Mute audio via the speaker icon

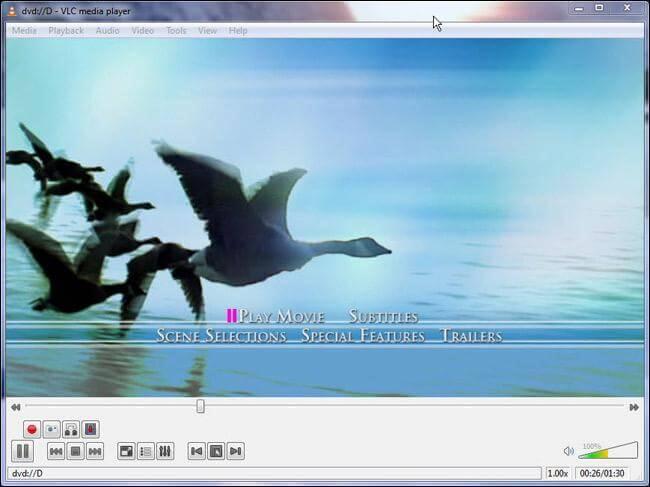569,451
